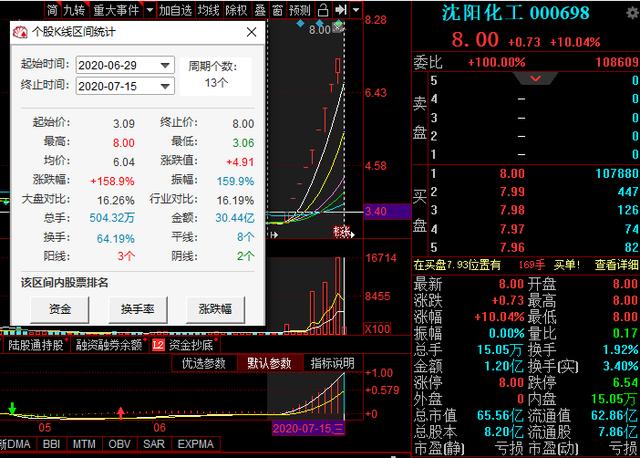Expand the dropdown arrow next to 重大事件
The image size is (640, 458).
click(150, 10)
